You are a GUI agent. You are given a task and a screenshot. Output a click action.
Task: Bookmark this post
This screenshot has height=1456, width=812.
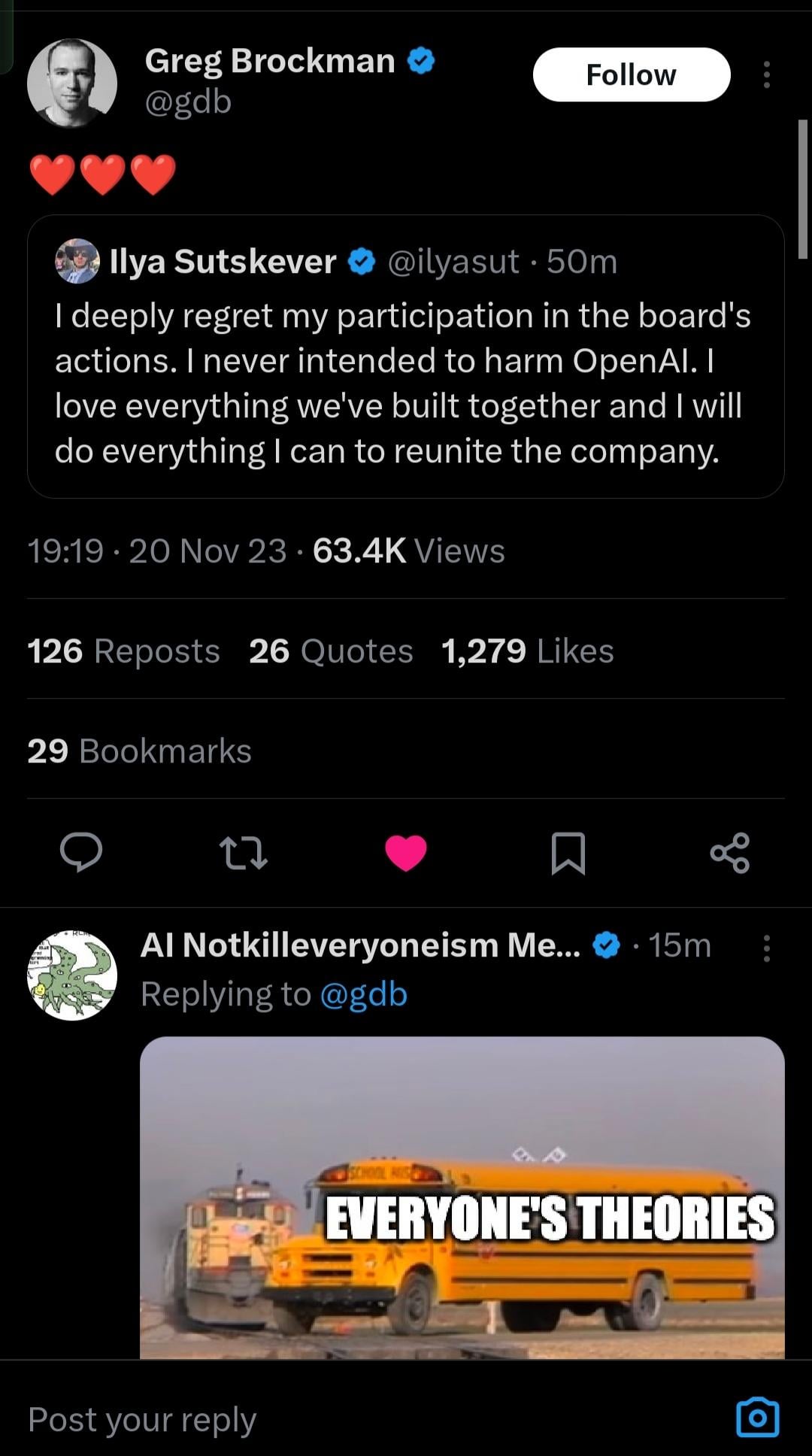point(568,853)
